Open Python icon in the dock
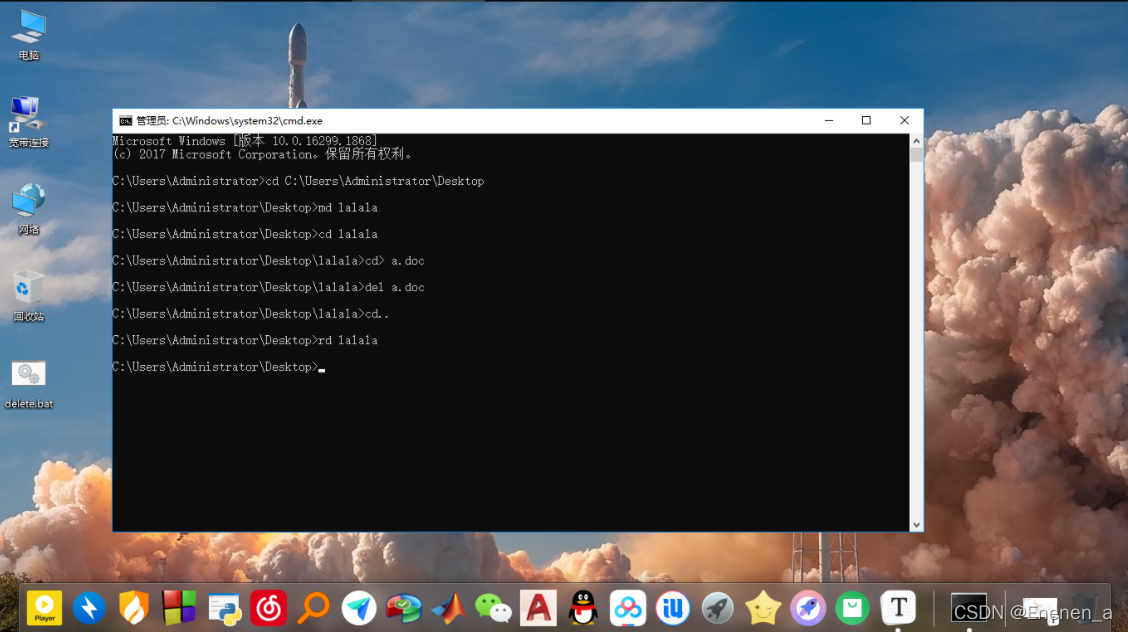 point(224,607)
